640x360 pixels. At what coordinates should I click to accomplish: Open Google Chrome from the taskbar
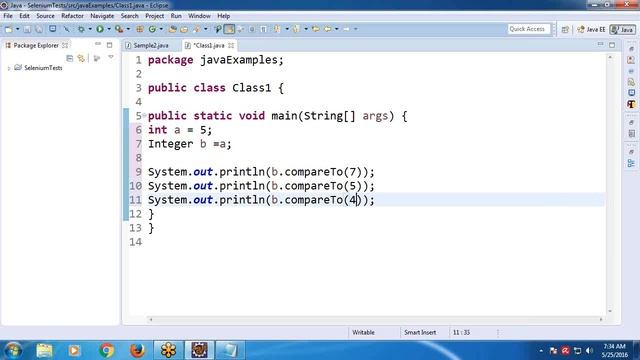click(x=106, y=350)
